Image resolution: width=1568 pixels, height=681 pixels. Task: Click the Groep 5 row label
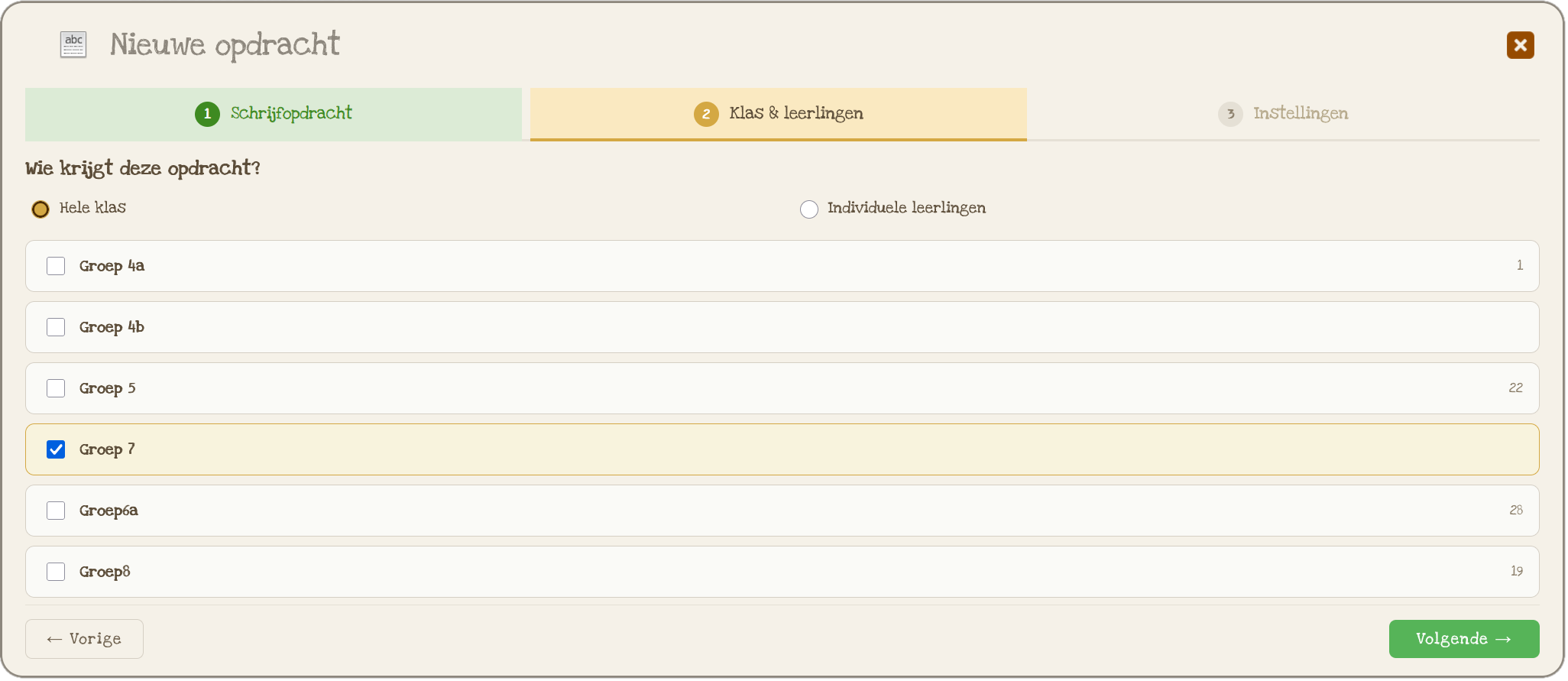pos(108,388)
